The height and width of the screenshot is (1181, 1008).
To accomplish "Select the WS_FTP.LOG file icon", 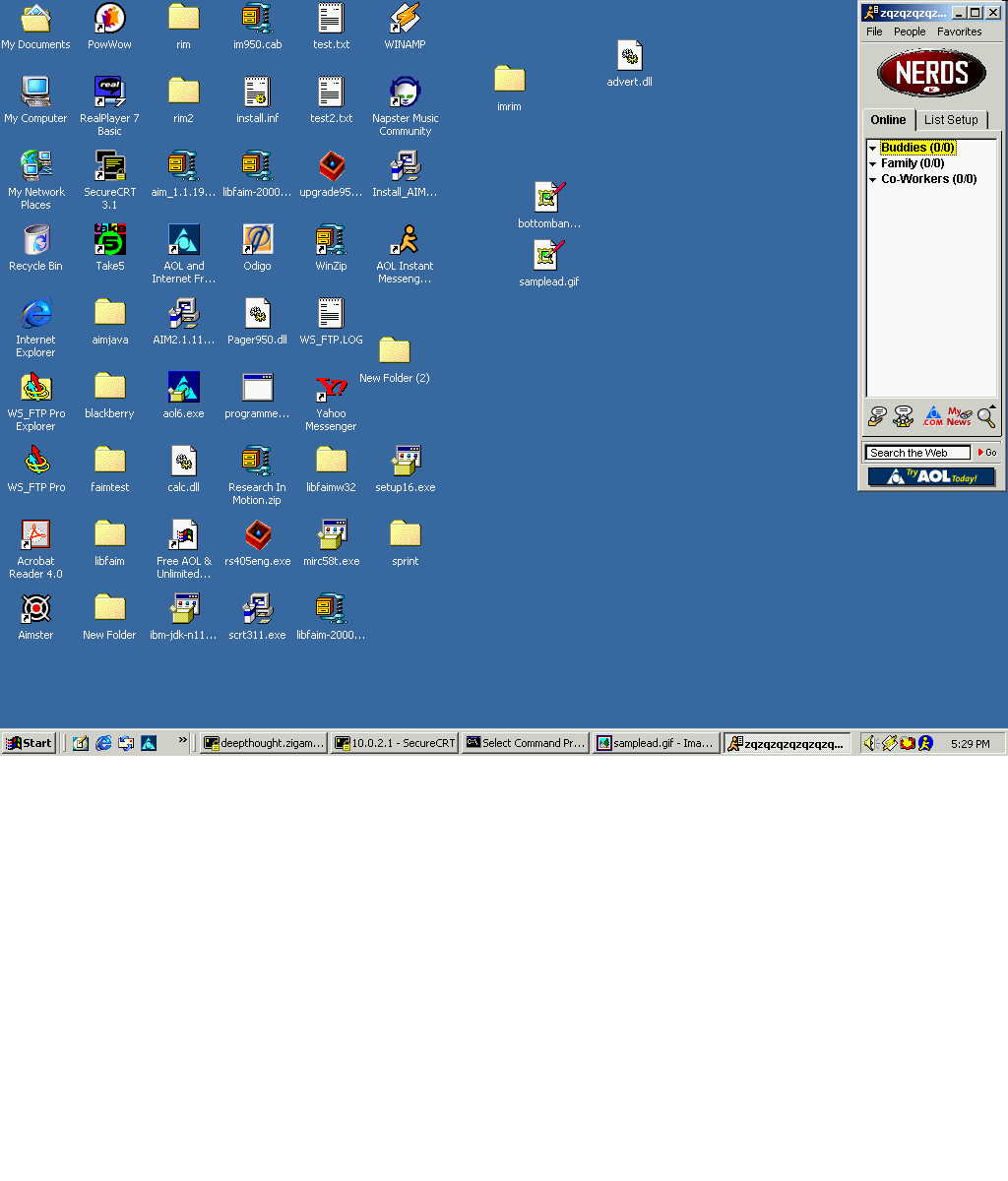I will click(x=331, y=322).
